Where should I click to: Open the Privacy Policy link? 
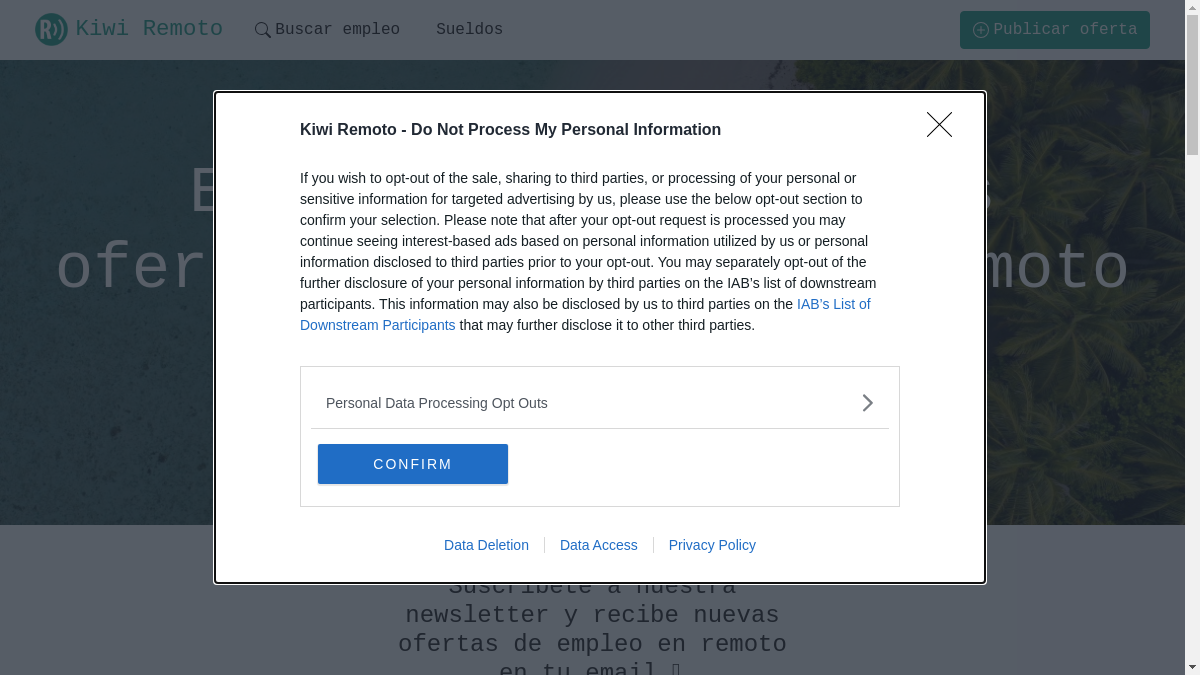pyautogui.click(x=712, y=545)
